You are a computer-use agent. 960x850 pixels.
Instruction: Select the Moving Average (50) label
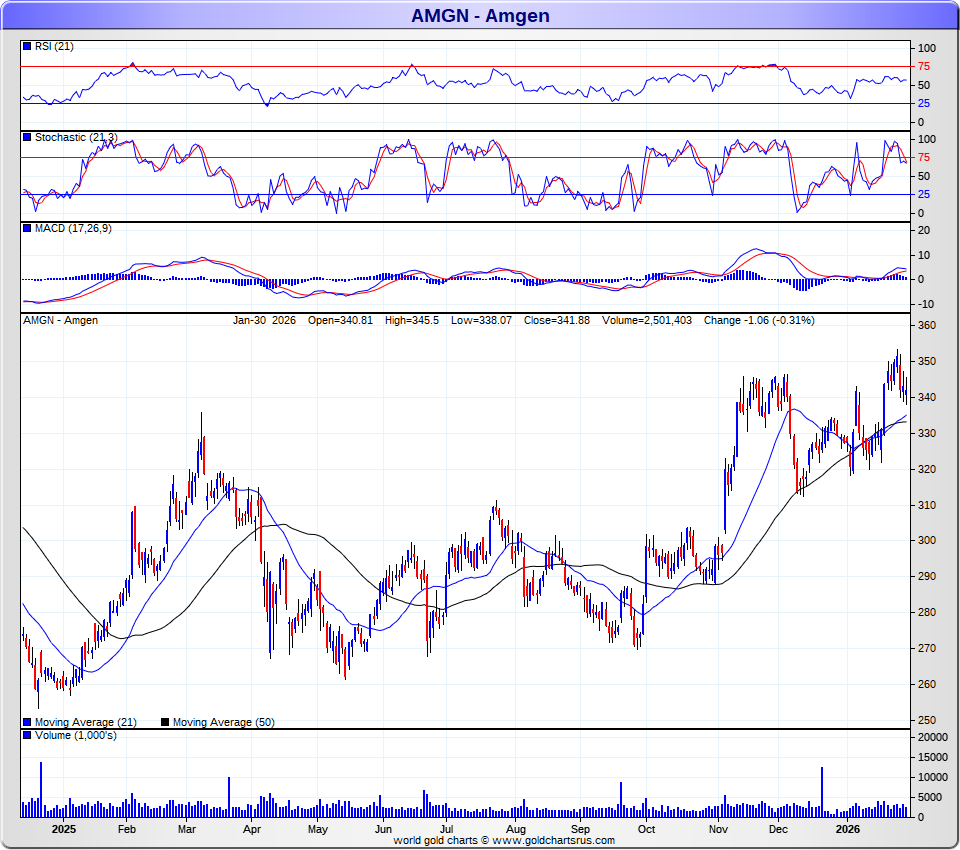tap(223, 723)
